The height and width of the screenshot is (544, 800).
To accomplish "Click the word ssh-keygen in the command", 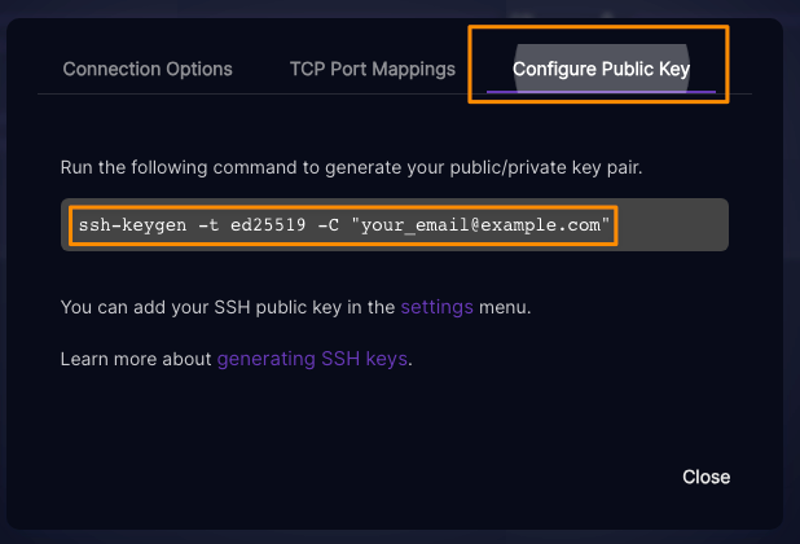I will pyautogui.click(x=133, y=225).
